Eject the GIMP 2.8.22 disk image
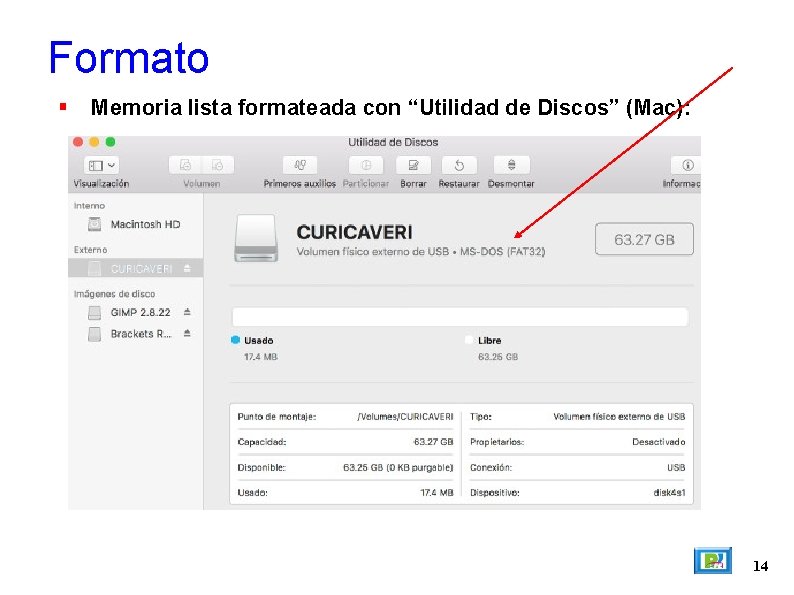794x595 pixels. 187,312
